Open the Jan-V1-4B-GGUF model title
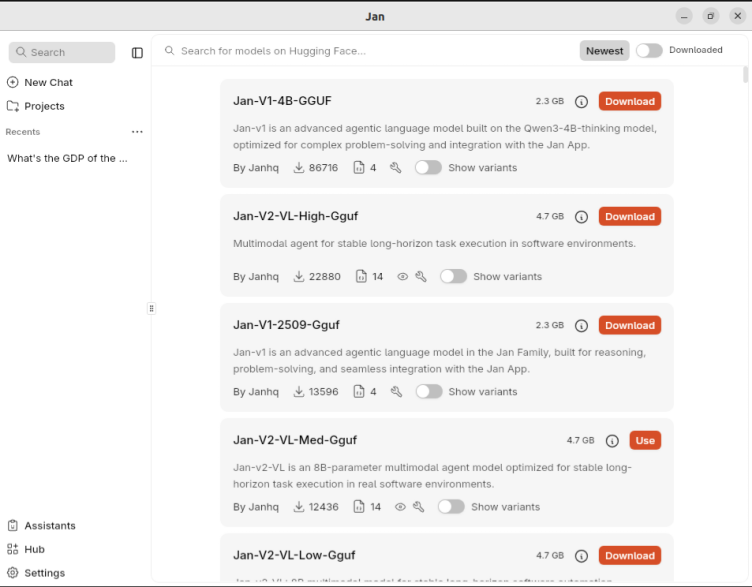The image size is (752, 587). [282, 101]
